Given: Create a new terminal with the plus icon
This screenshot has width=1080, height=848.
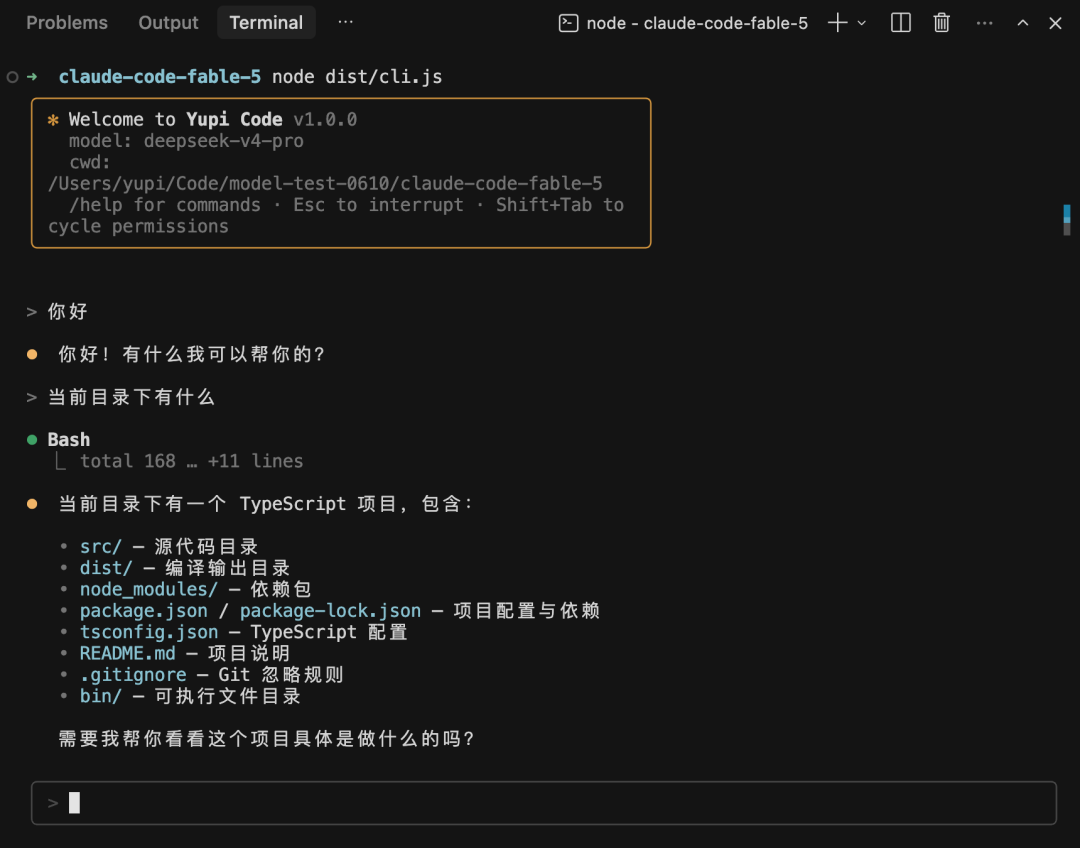Looking at the screenshot, I should tap(837, 23).
